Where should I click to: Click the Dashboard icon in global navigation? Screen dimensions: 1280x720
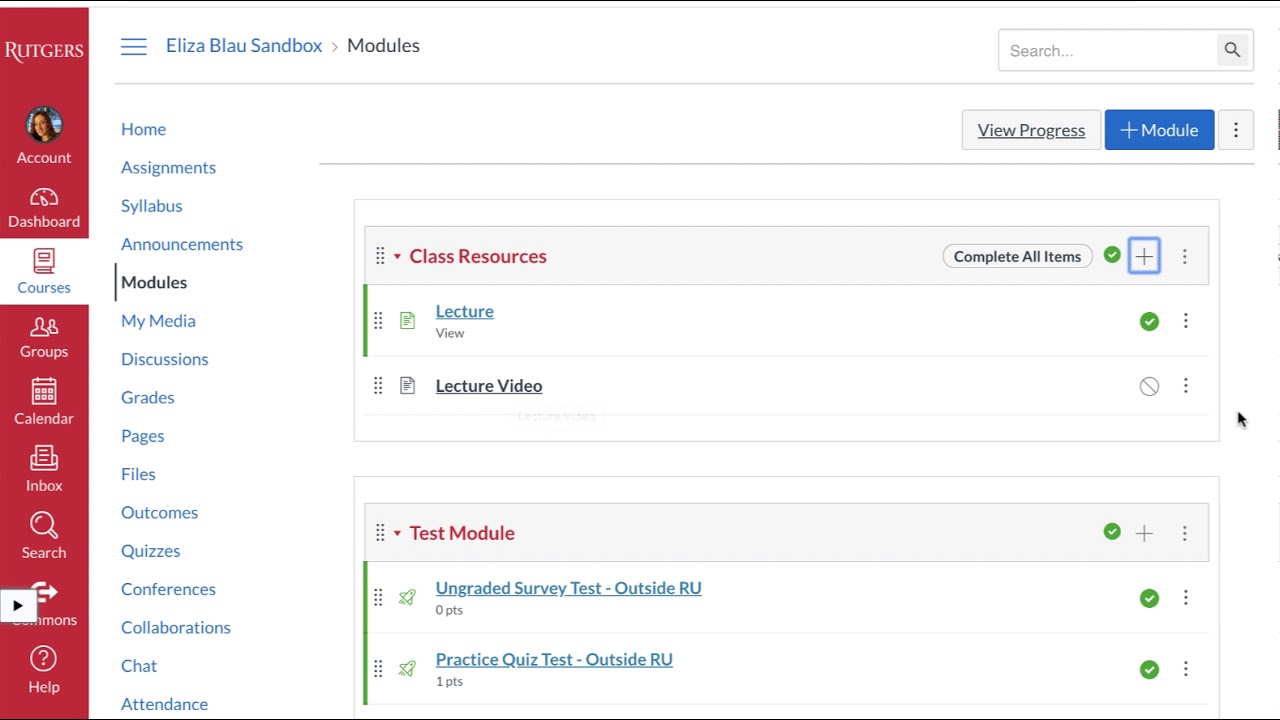click(44, 198)
